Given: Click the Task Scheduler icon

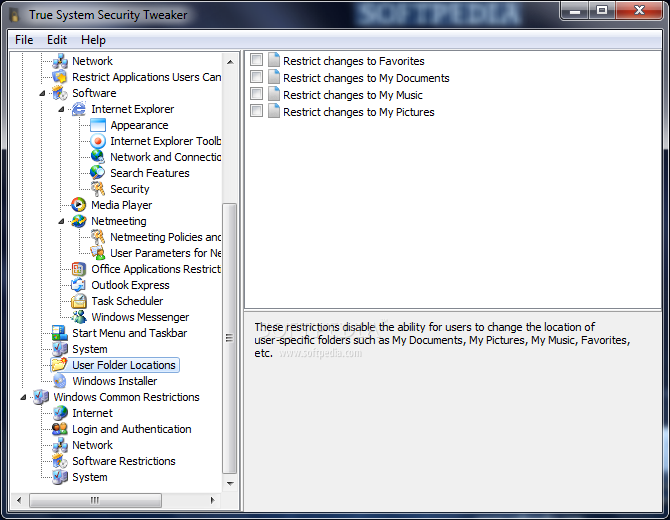Looking at the screenshot, I should (79, 301).
